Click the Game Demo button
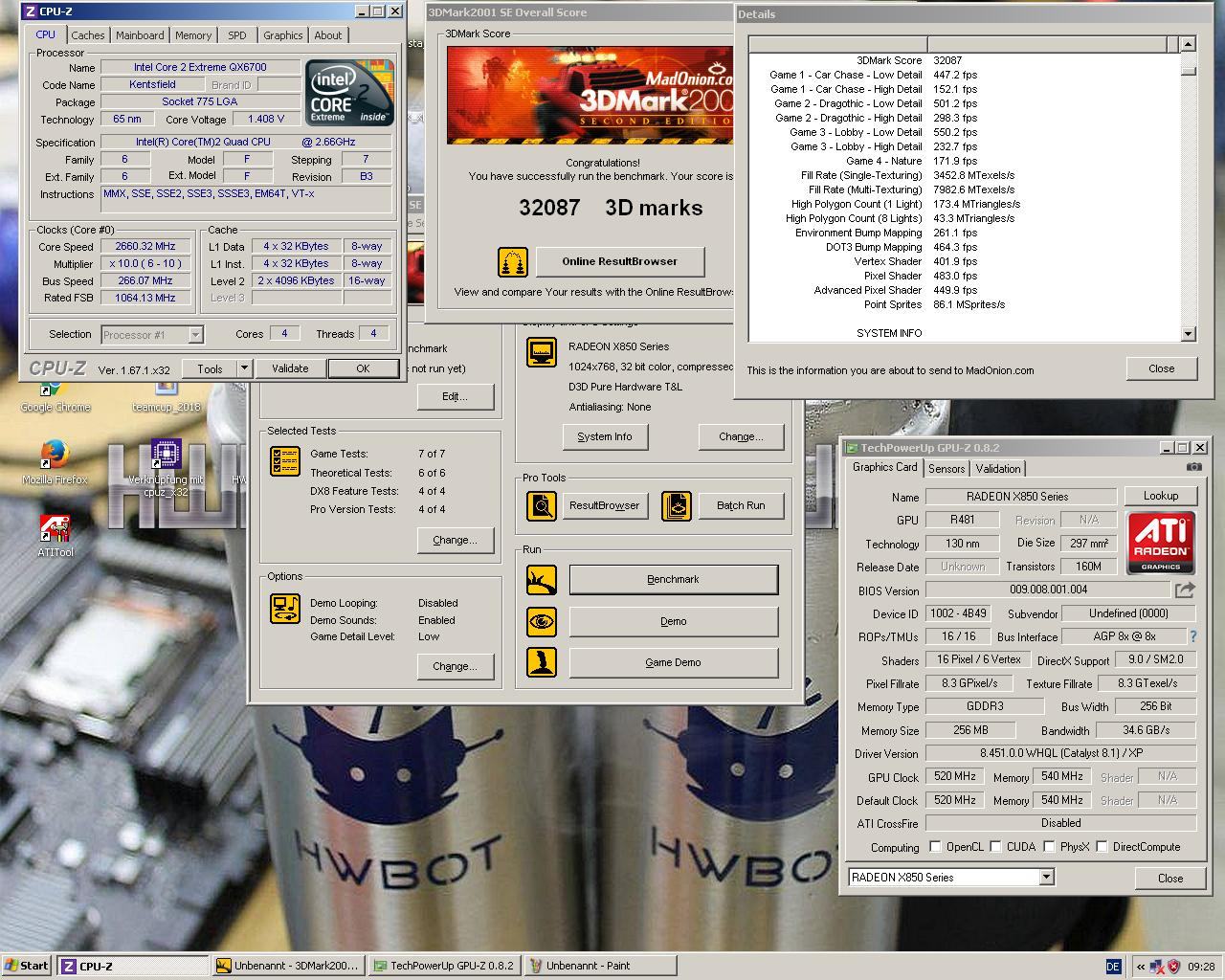This screenshot has height=980, width=1225. (674, 662)
